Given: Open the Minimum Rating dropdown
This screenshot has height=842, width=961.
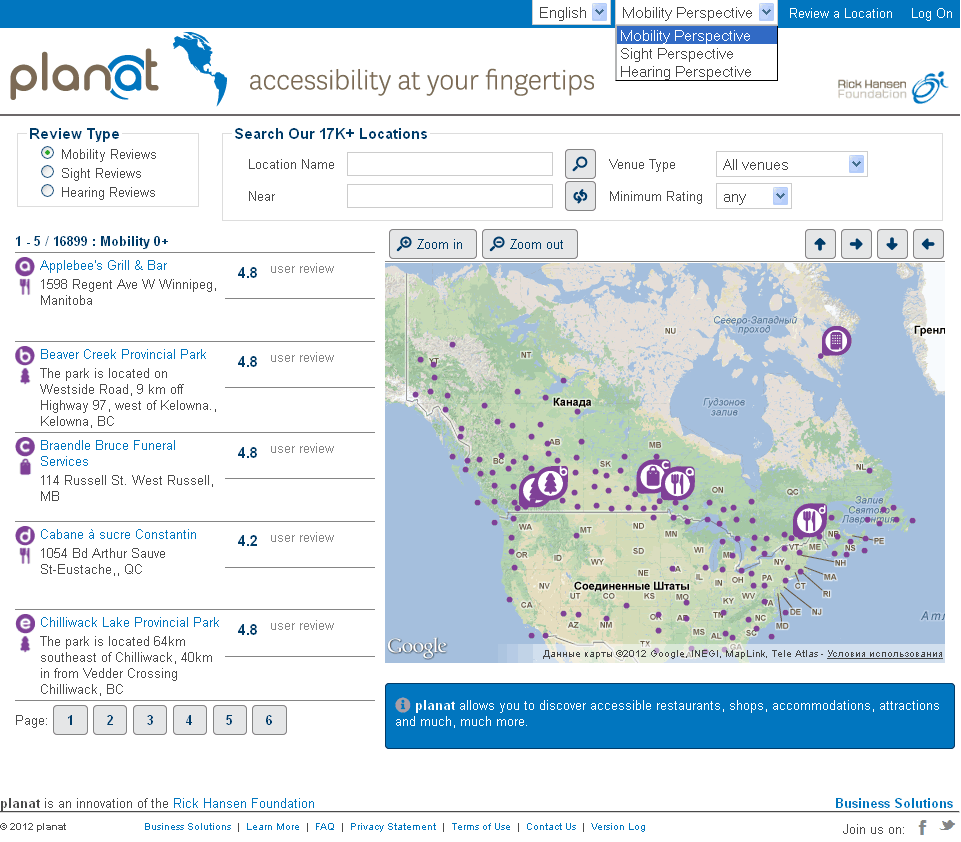Looking at the screenshot, I should (x=753, y=197).
